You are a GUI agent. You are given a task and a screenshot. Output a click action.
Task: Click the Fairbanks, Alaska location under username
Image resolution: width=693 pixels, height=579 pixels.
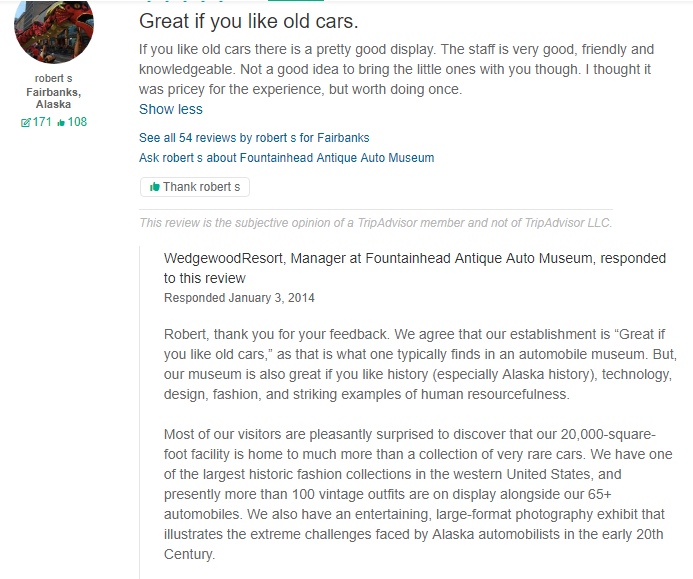(53, 98)
